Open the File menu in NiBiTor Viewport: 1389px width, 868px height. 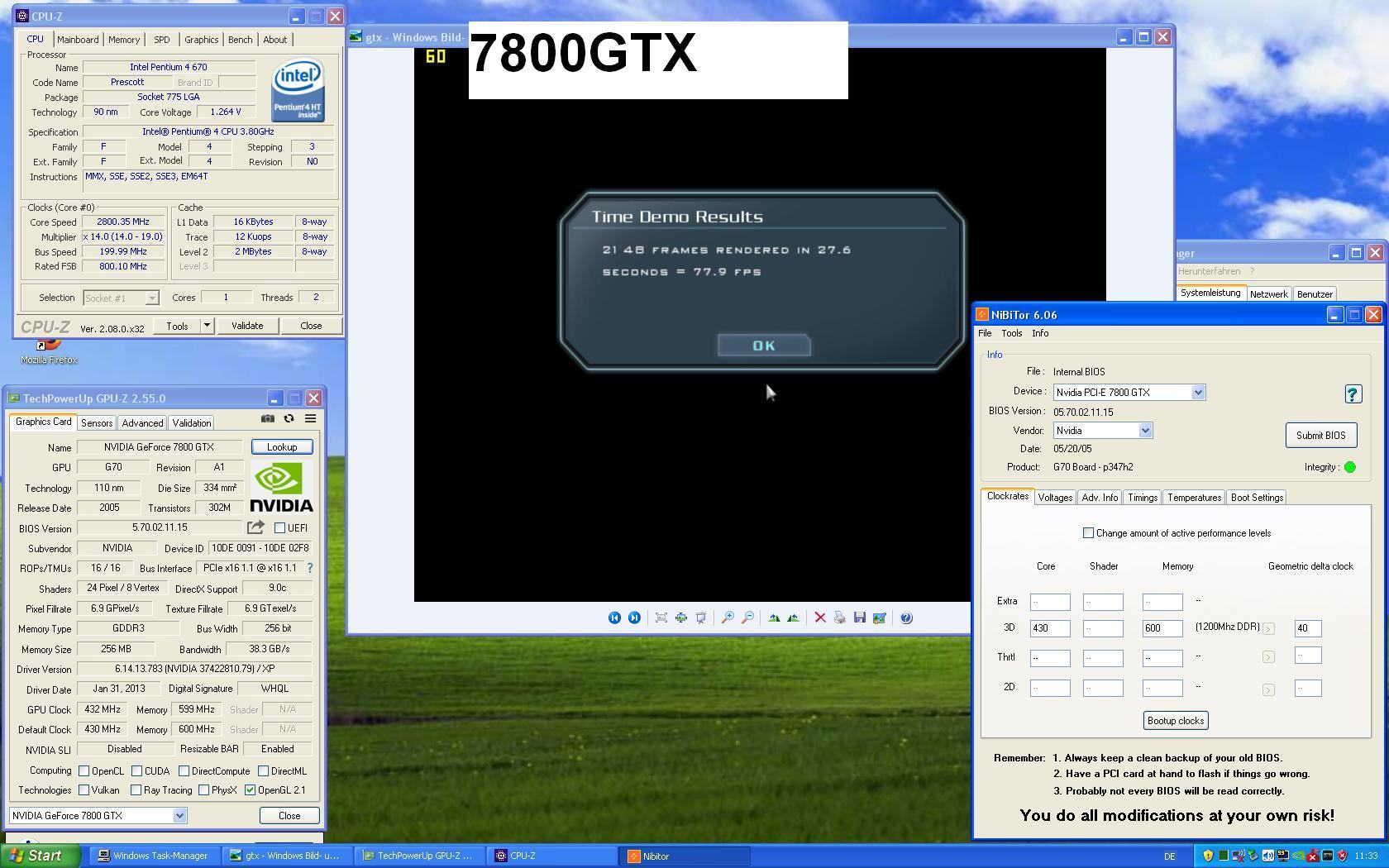pyautogui.click(x=985, y=333)
